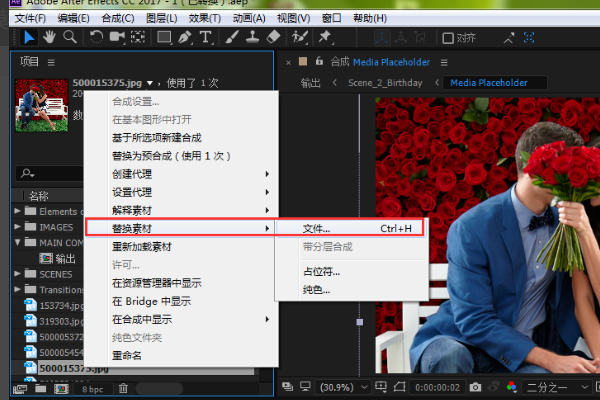Select the Hand tool
The image size is (600, 400).
coord(50,37)
